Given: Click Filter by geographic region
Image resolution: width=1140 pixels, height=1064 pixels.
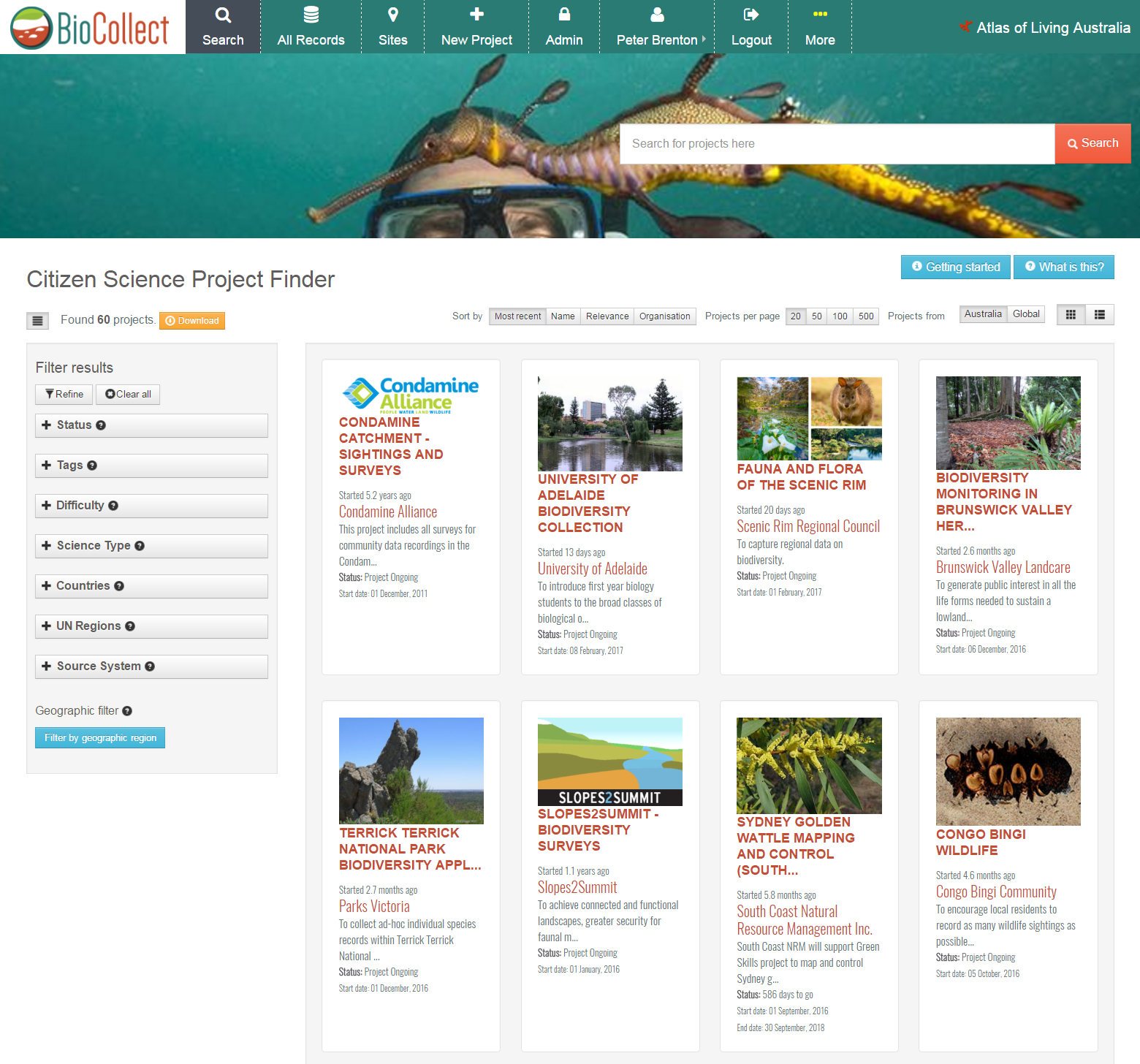Looking at the screenshot, I should point(100,738).
